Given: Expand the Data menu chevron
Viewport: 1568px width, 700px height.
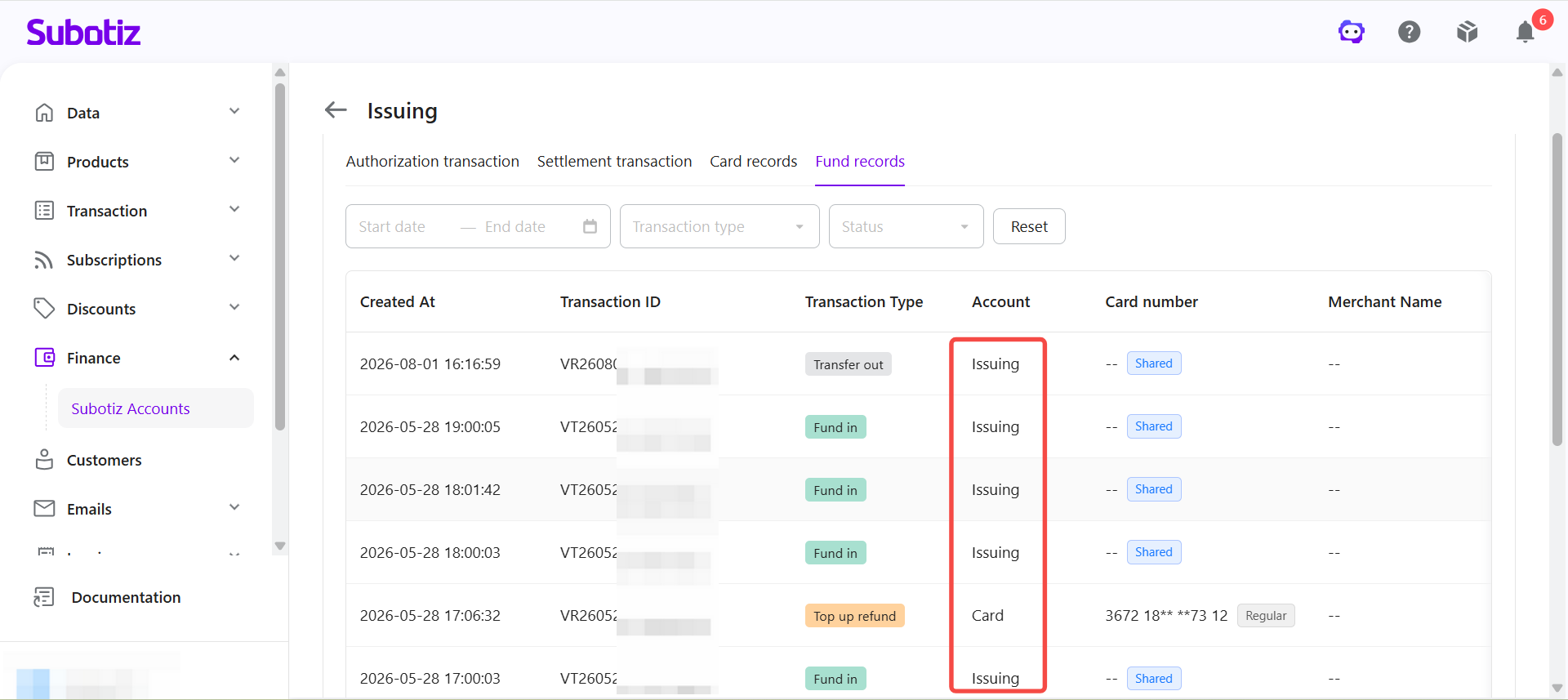Looking at the screenshot, I should click(234, 112).
